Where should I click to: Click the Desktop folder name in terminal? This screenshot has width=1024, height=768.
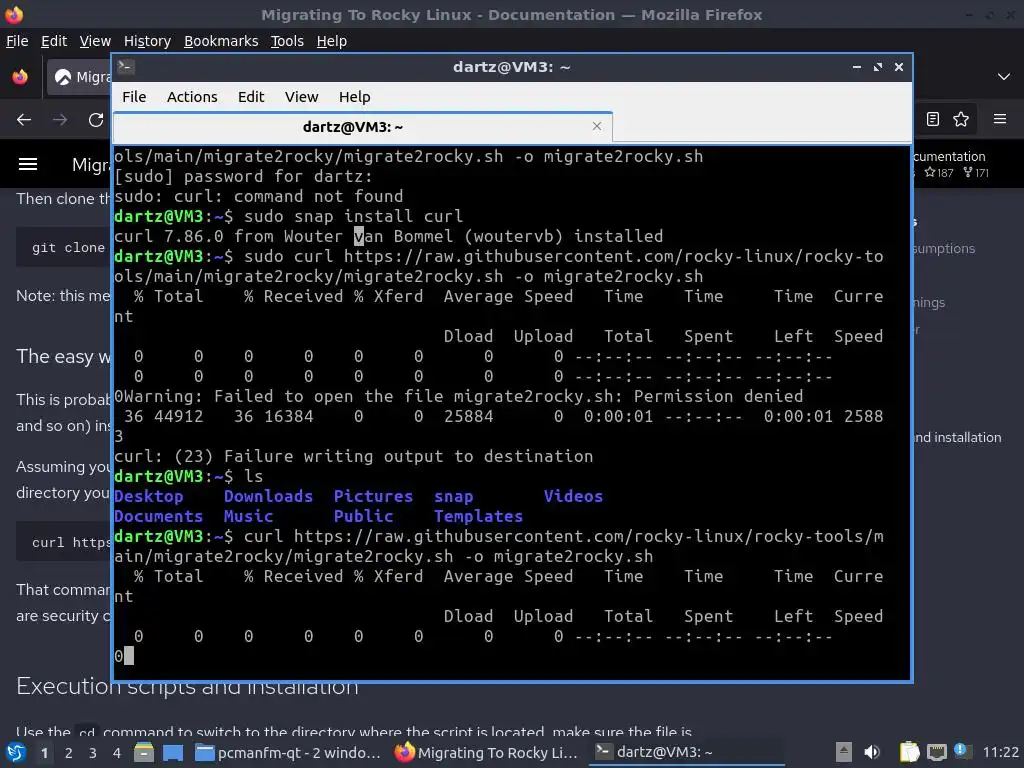coord(149,496)
